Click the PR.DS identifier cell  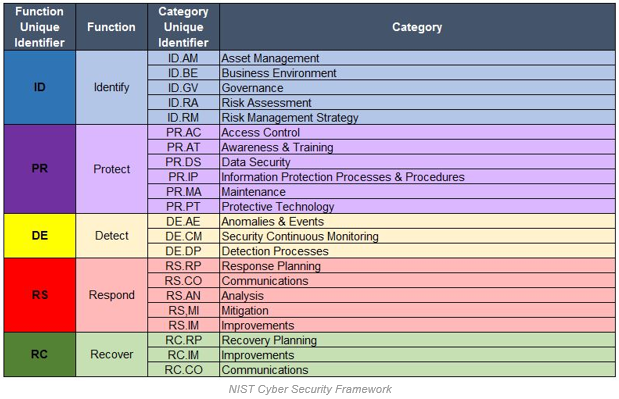[x=183, y=162]
